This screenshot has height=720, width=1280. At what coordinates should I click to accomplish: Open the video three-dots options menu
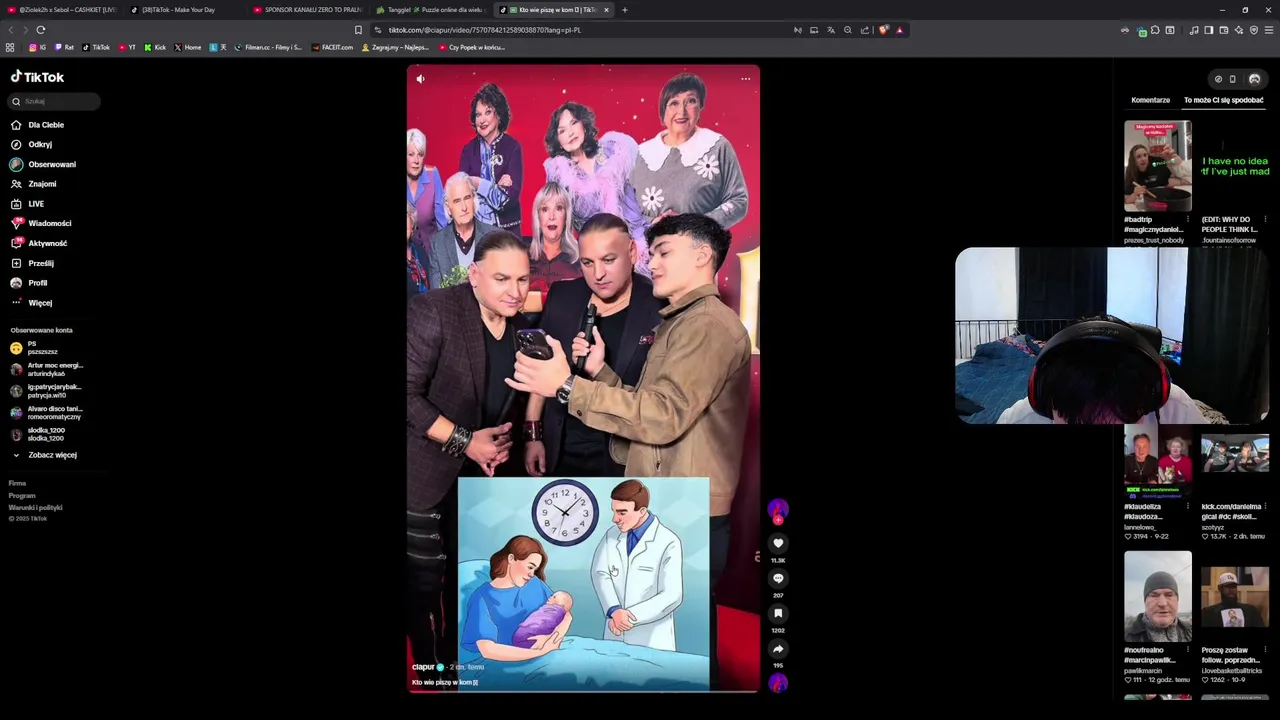[745, 79]
